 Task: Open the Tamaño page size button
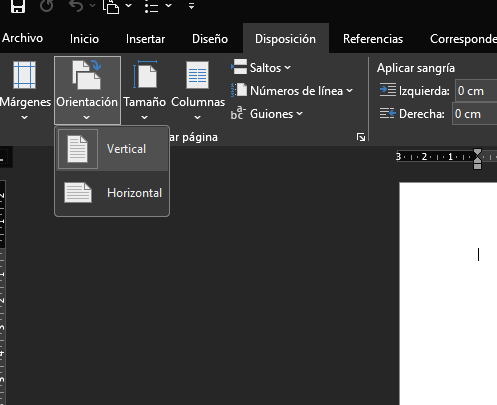tap(144, 90)
